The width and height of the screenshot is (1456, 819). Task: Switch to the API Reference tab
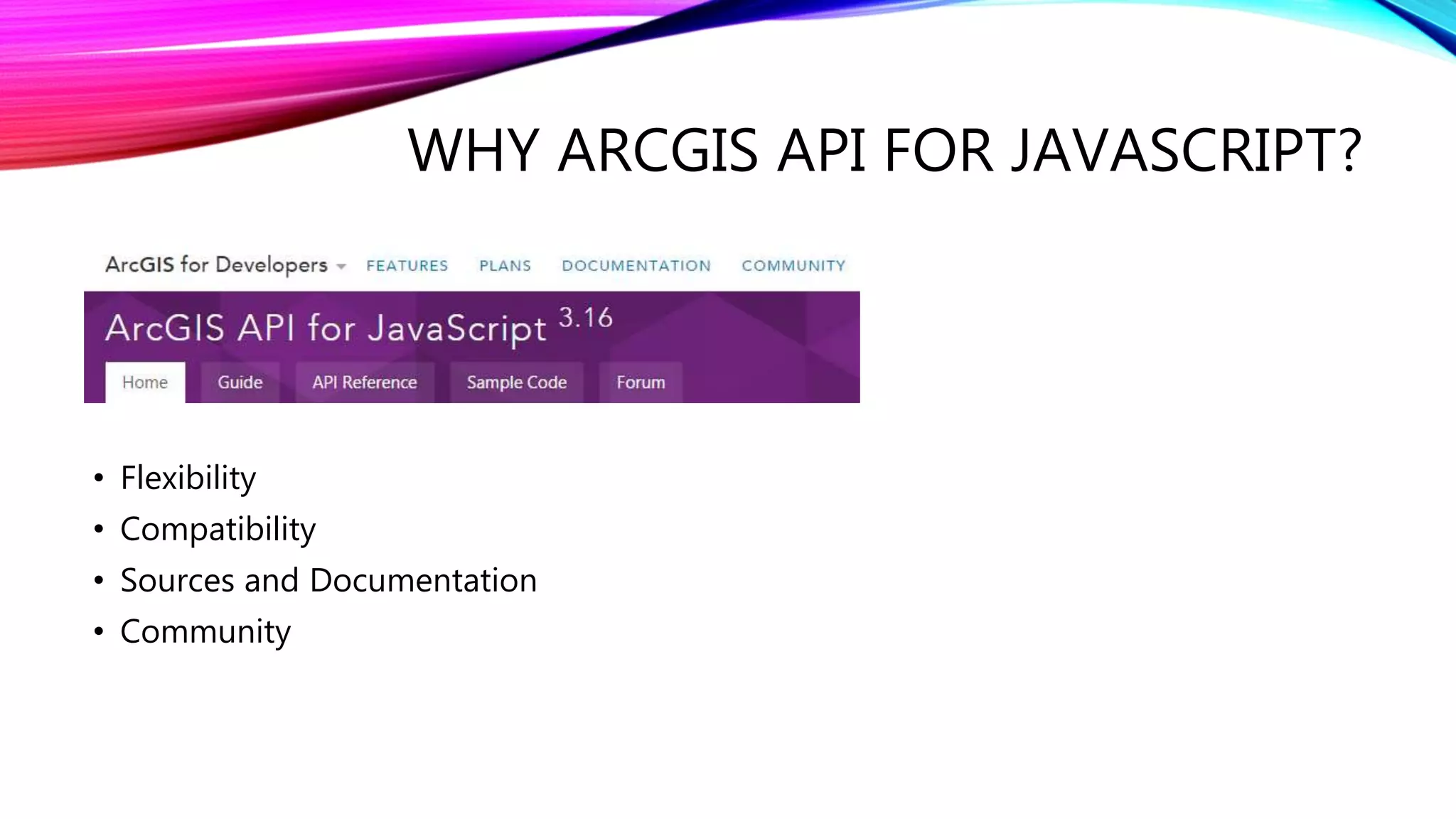365,382
